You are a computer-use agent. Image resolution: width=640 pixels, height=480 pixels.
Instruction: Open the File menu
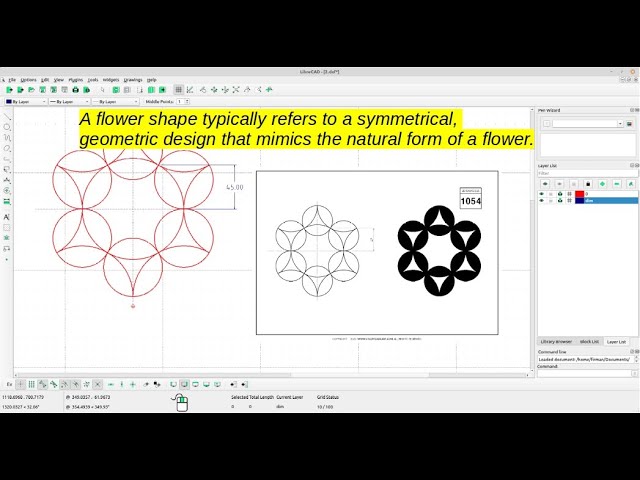point(12,80)
